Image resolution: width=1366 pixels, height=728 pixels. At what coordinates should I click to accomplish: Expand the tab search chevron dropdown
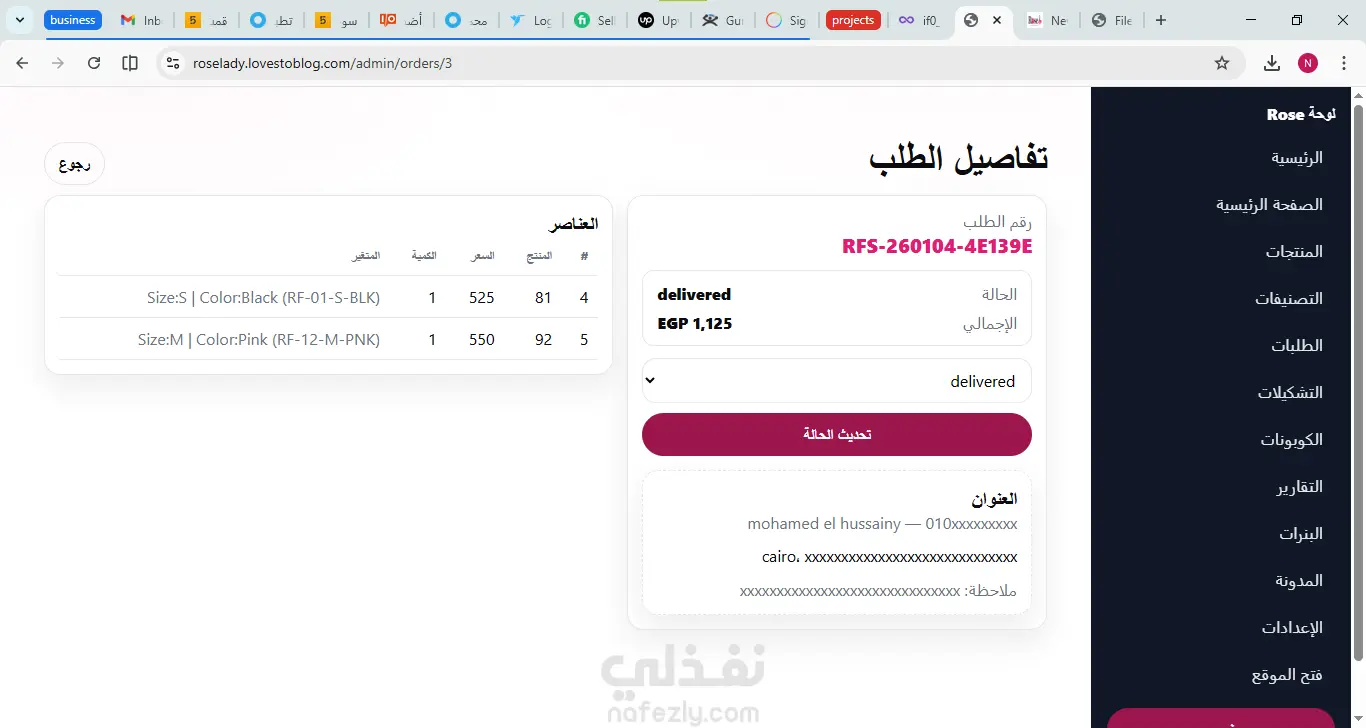pyautogui.click(x=20, y=20)
